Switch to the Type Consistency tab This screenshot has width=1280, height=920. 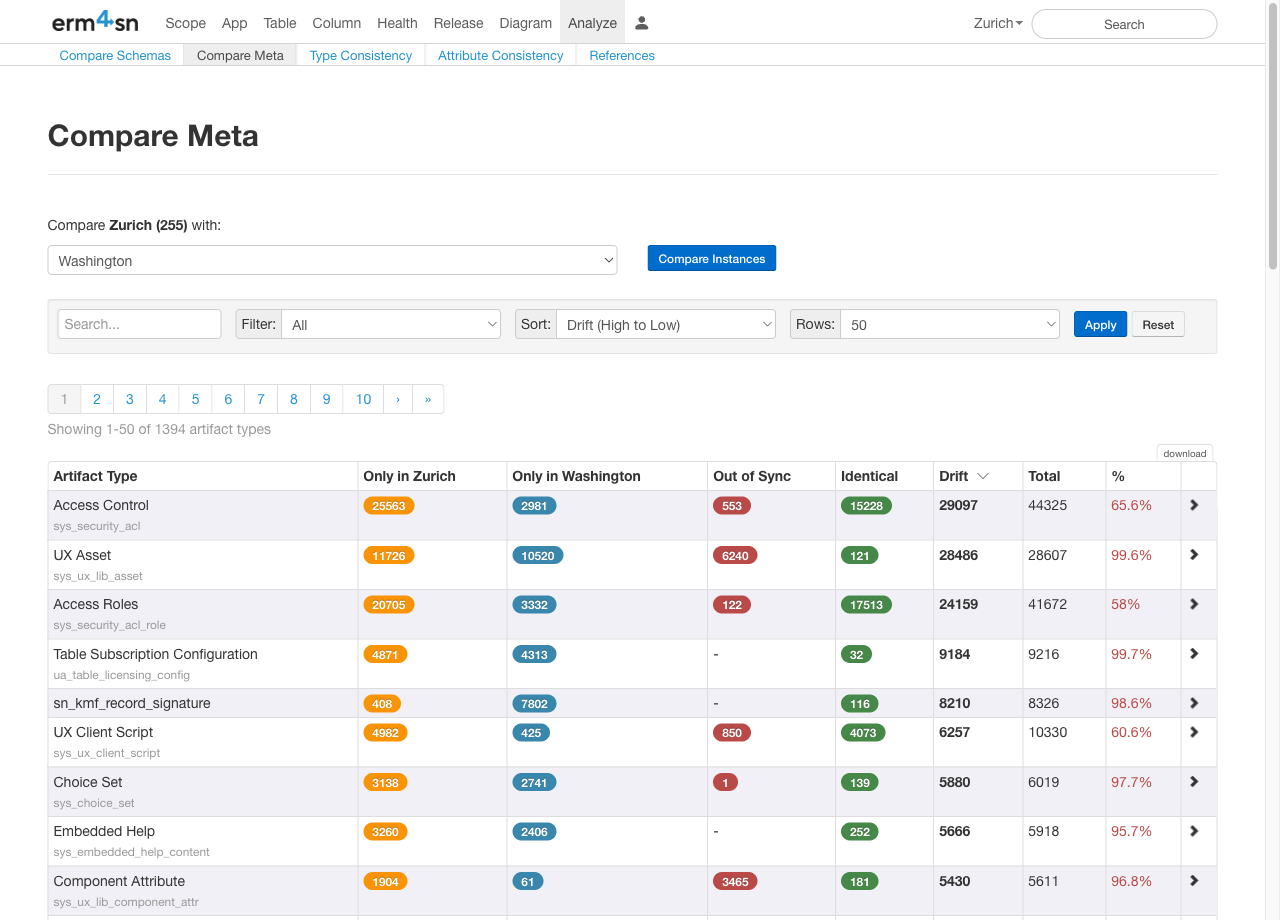[360, 56]
